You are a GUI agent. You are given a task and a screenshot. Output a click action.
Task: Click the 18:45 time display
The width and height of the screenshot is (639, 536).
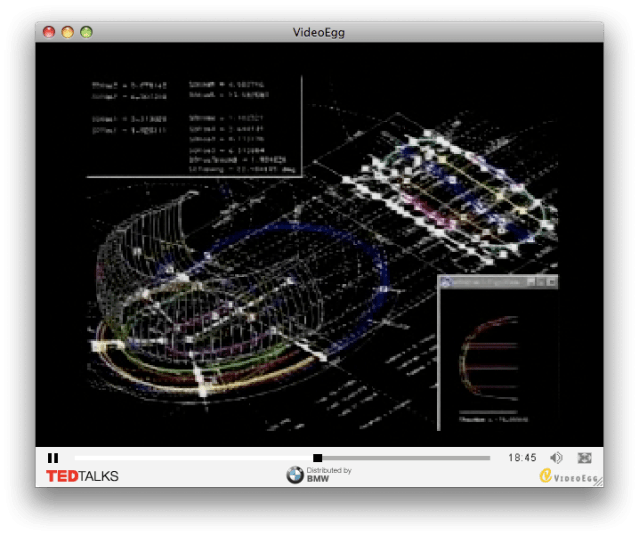[522, 458]
